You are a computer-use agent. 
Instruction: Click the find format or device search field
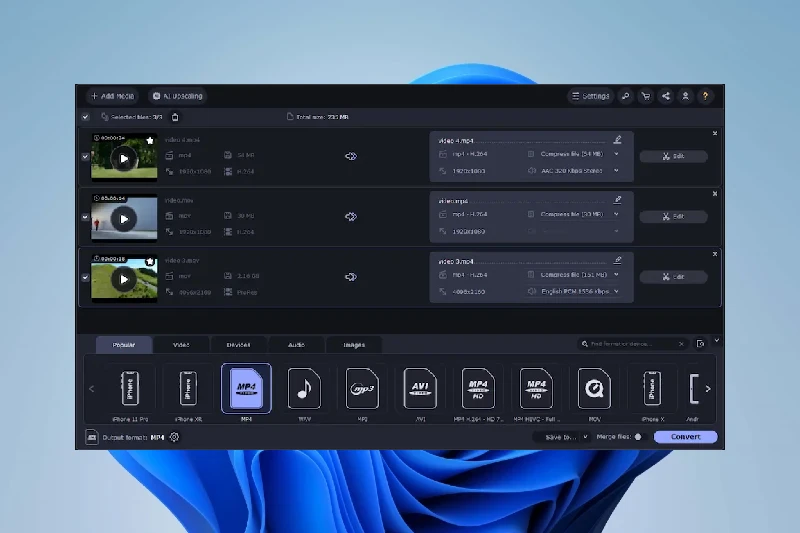click(x=631, y=344)
